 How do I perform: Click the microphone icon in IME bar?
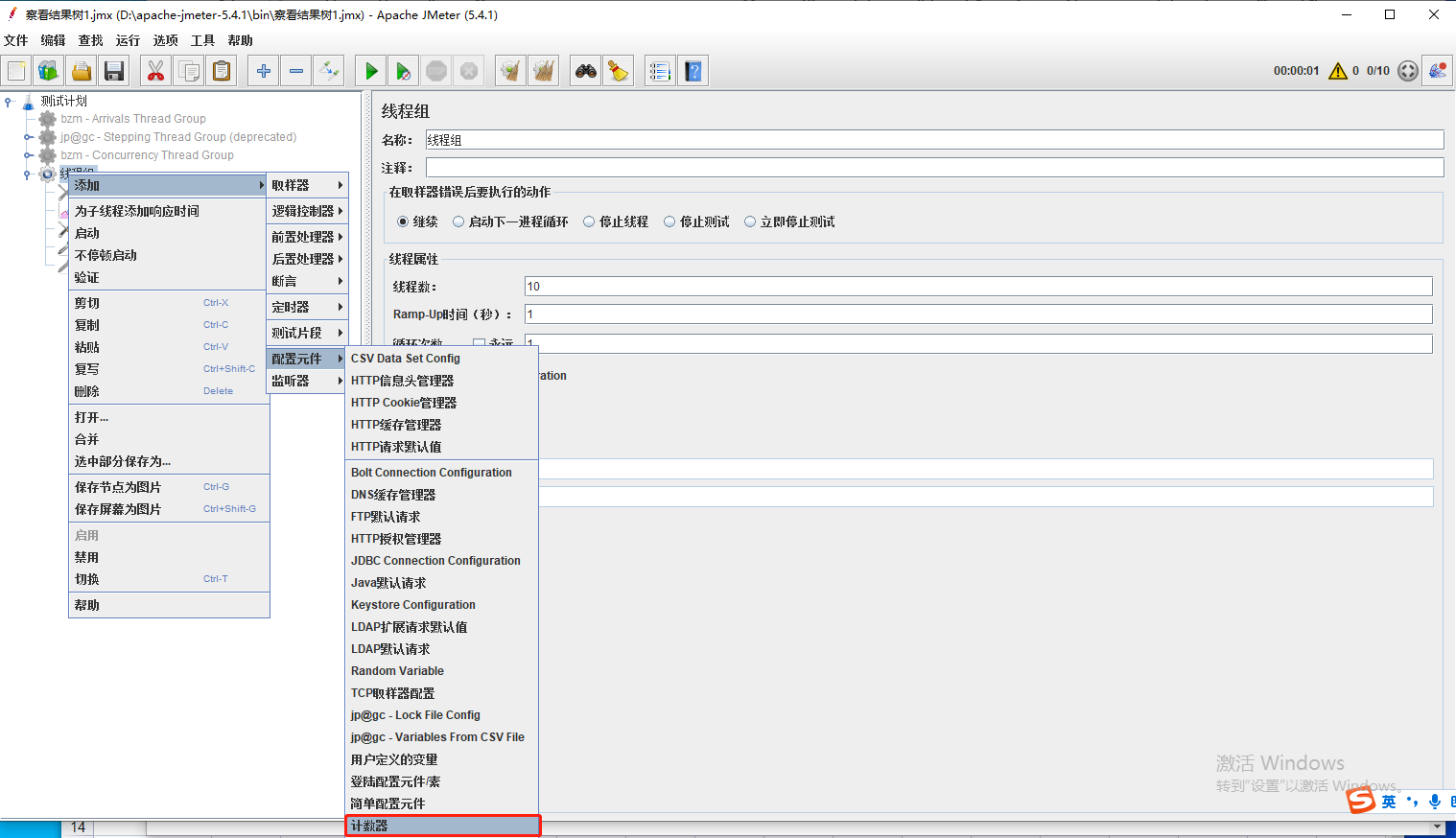(1435, 801)
